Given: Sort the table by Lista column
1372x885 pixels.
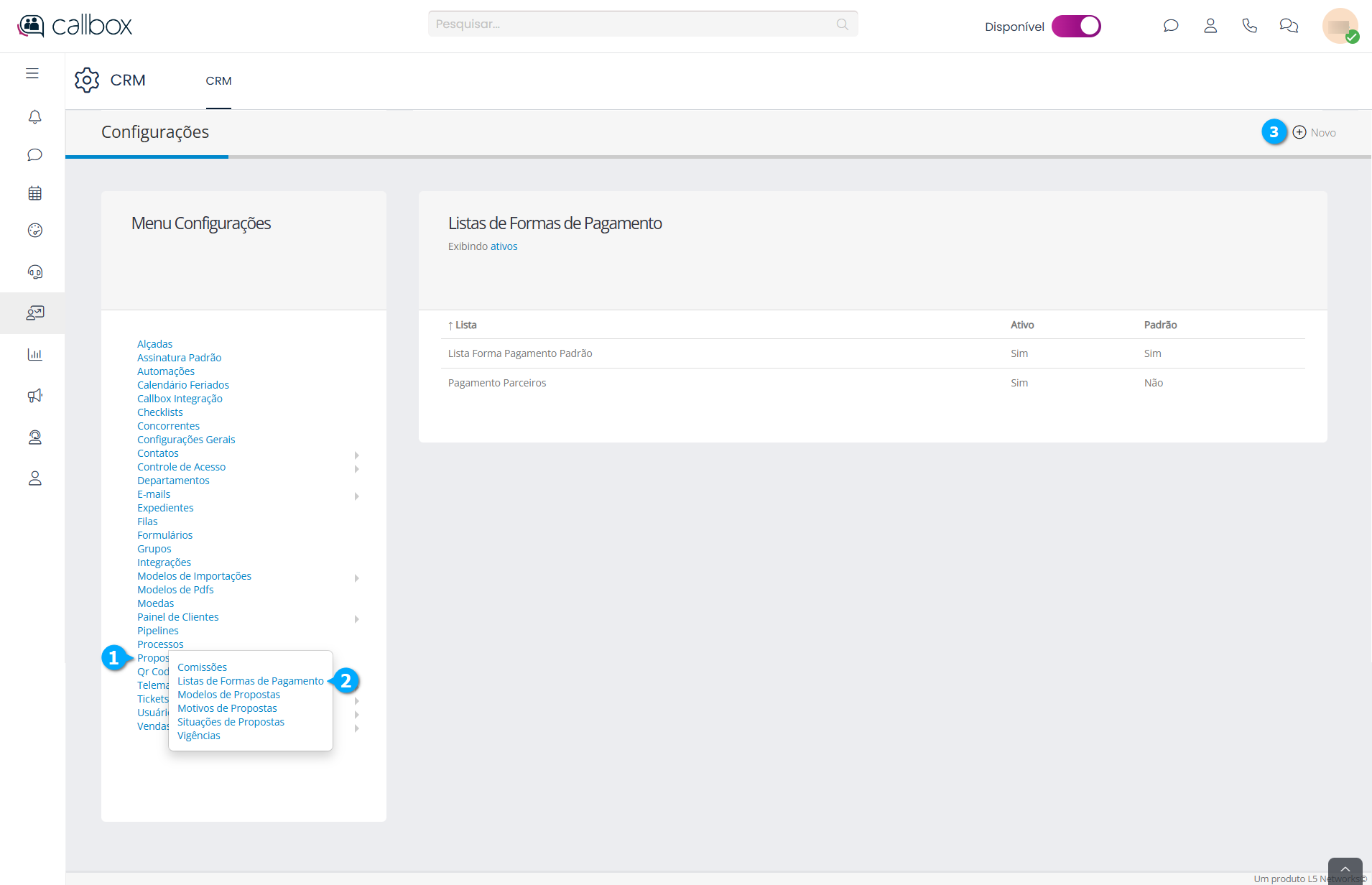Looking at the screenshot, I should click(x=465, y=325).
